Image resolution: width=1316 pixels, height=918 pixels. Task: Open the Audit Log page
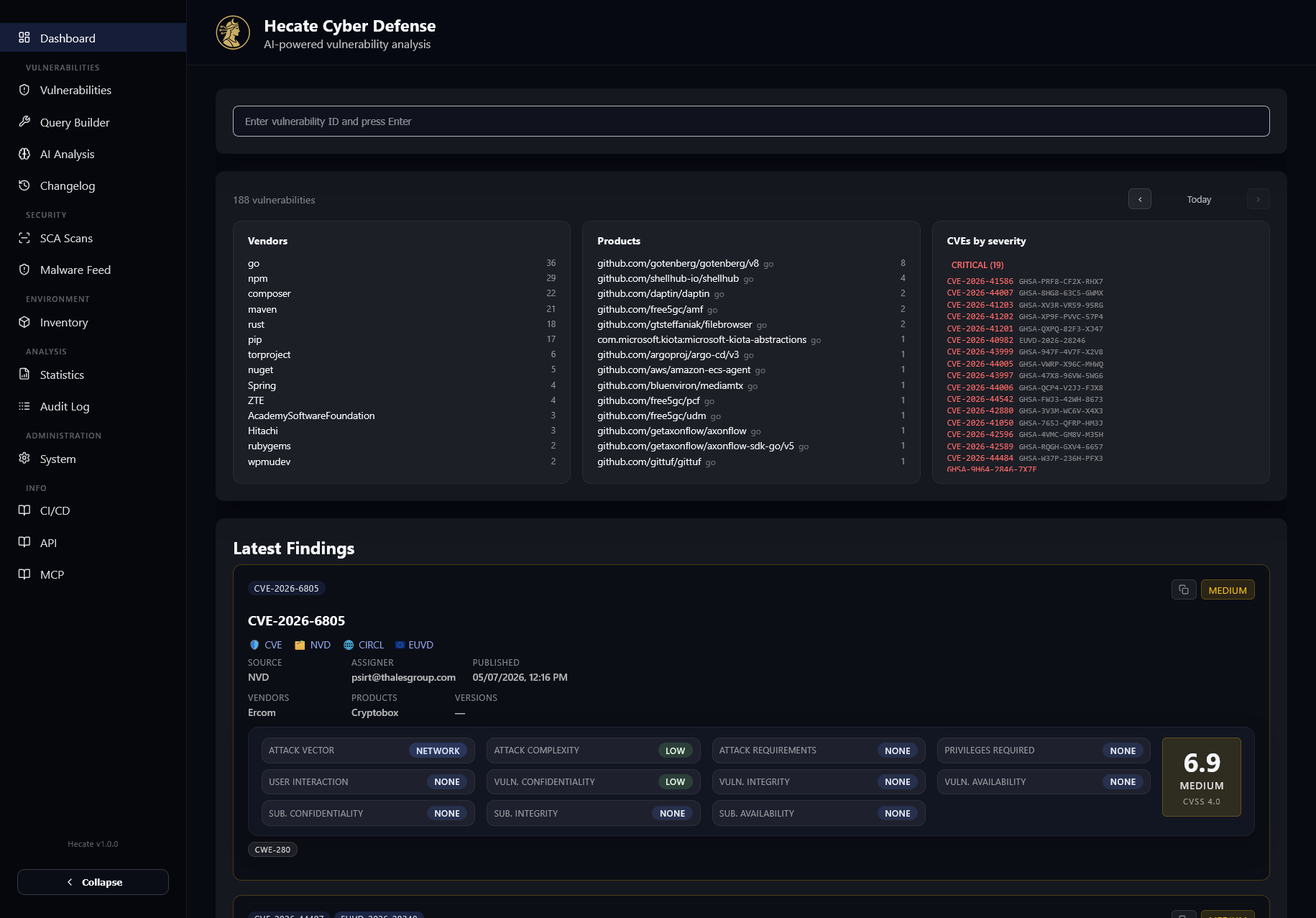point(93,406)
